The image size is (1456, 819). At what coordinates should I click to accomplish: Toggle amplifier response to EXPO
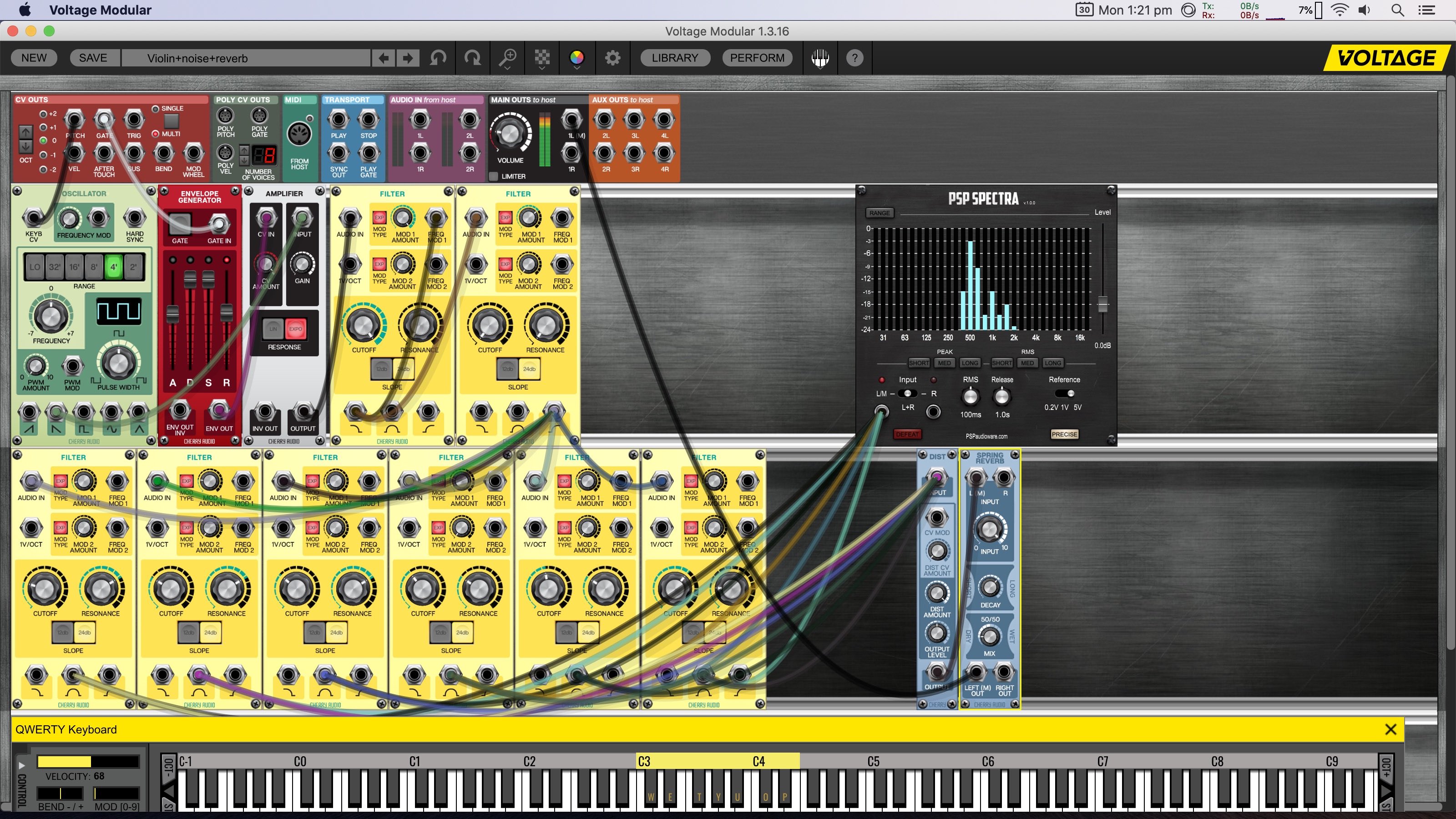296,329
